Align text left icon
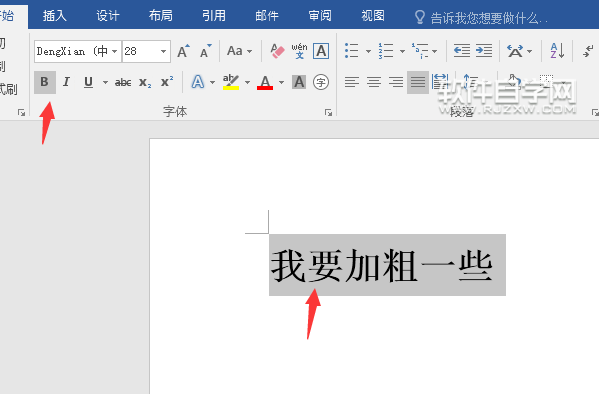 click(351, 82)
